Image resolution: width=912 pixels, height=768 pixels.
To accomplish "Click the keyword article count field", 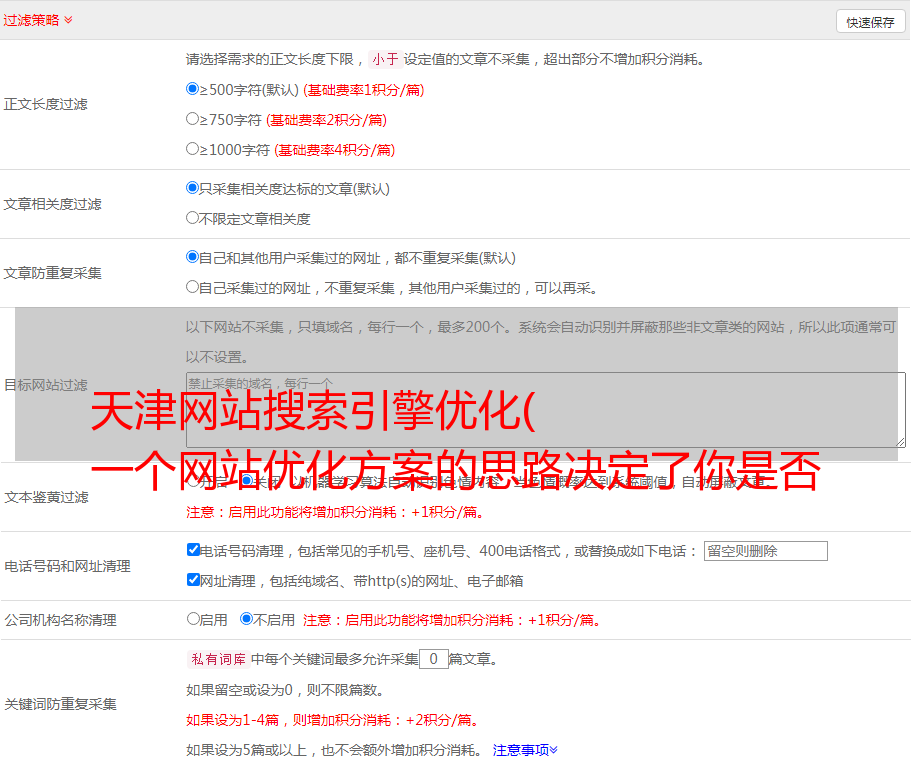I will (433, 659).
